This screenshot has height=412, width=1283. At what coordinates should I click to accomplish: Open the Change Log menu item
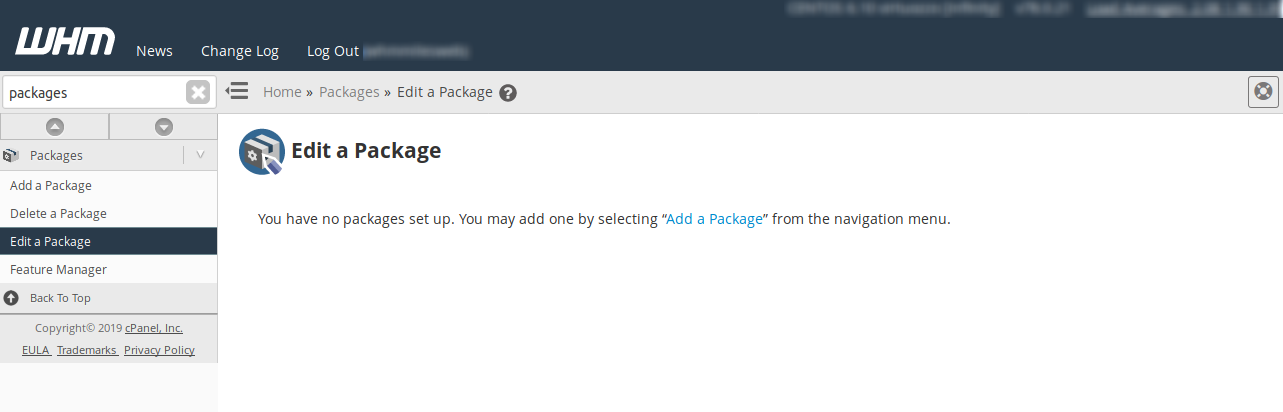click(x=240, y=51)
